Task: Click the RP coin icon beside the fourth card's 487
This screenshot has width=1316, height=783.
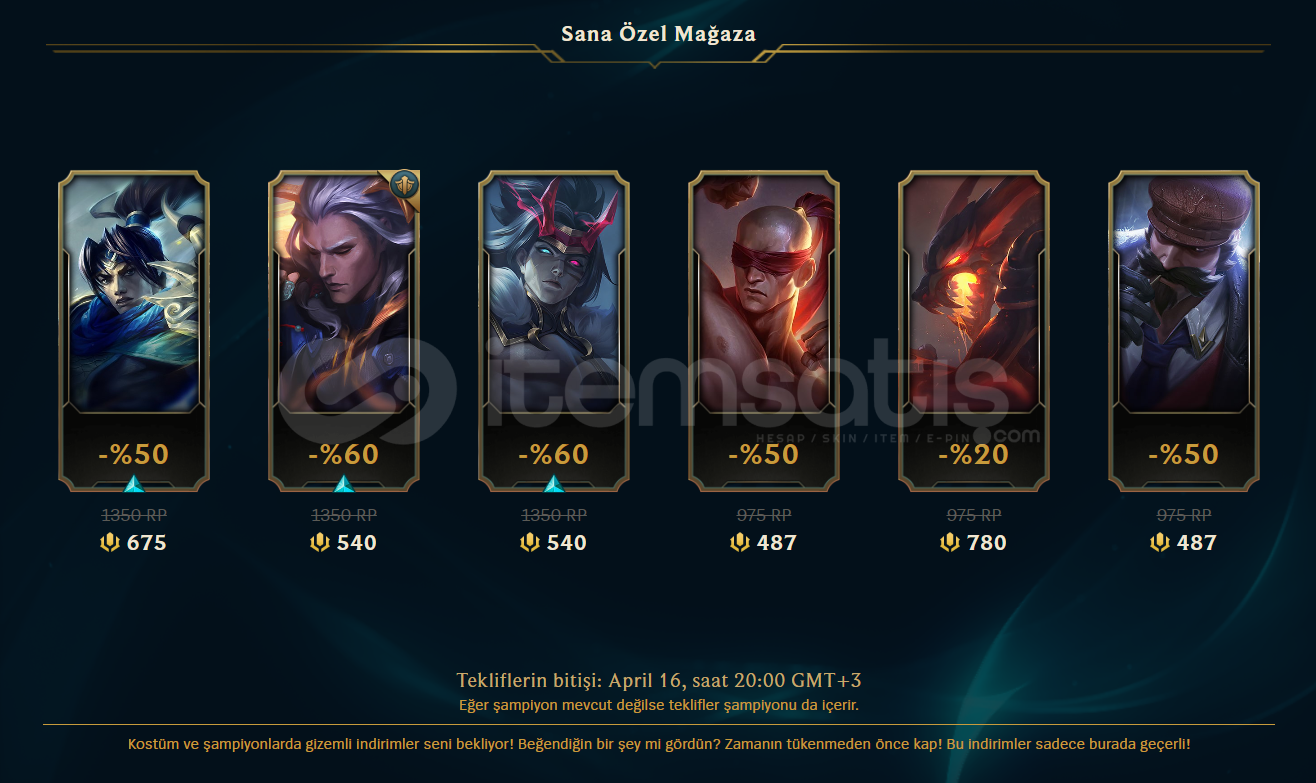Action: coord(740,543)
